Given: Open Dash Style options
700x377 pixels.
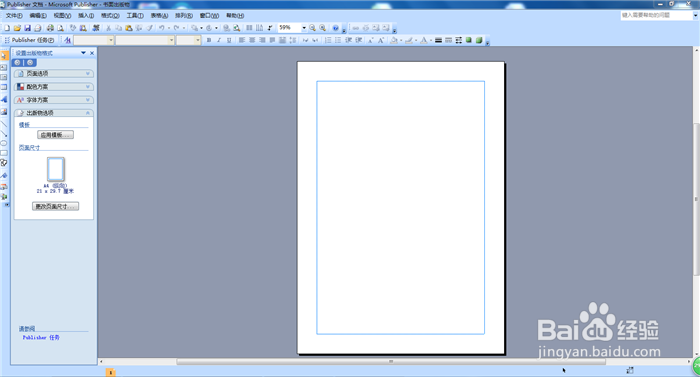Looking at the screenshot, I should click(x=449, y=40).
